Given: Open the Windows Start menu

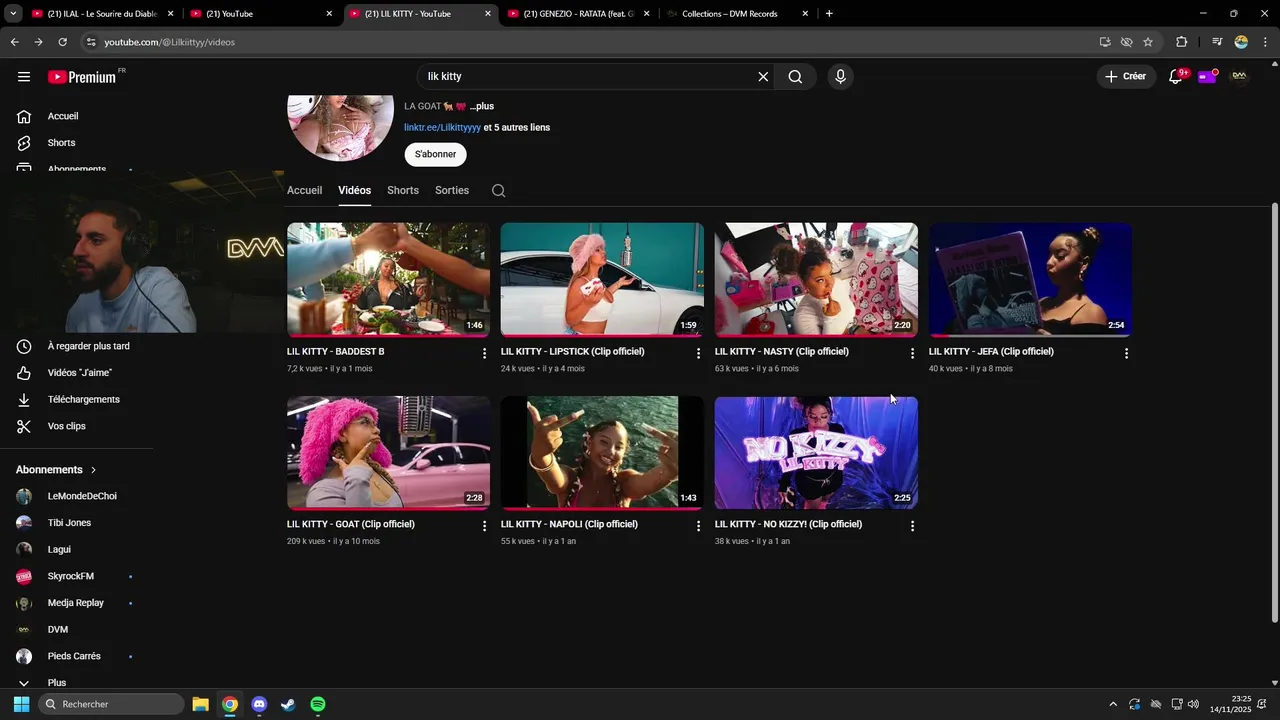Looking at the screenshot, I should (21, 704).
